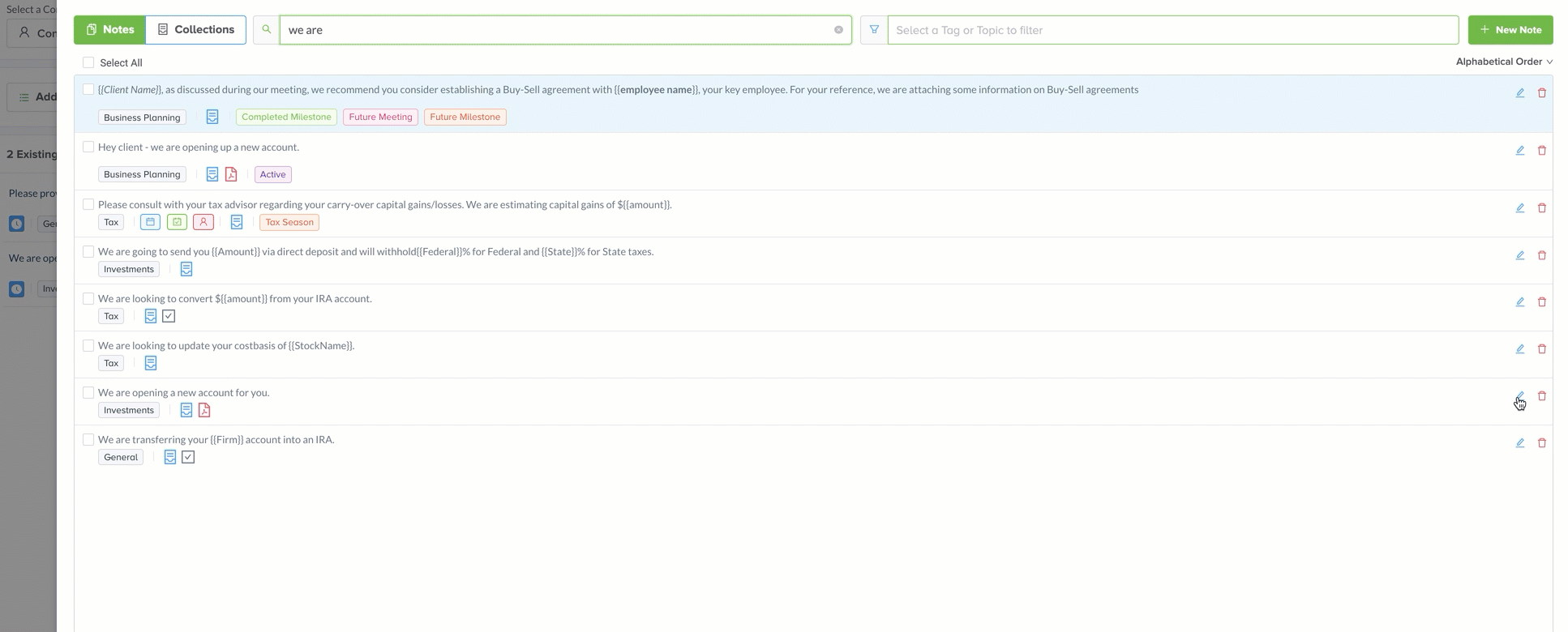Click calendar icon on tax advisor note
Screen dimensions: 1568x632
[x=150, y=222]
